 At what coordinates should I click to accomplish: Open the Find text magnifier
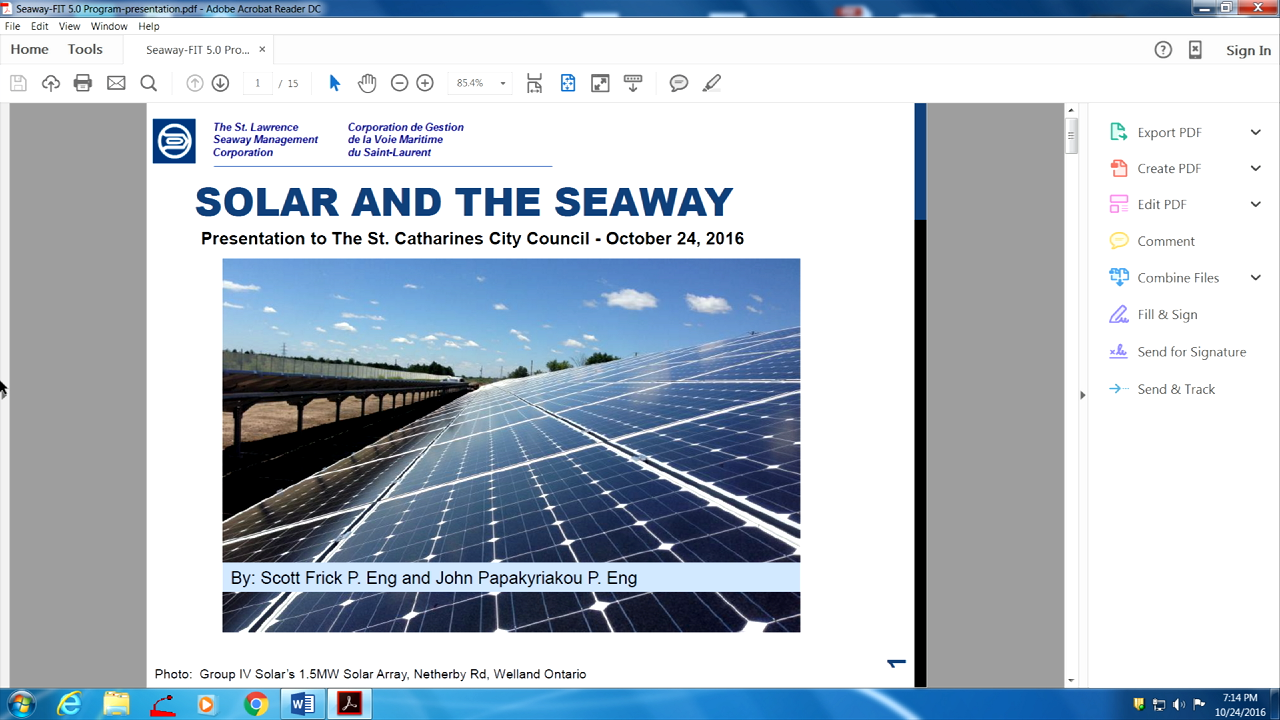(148, 83)
